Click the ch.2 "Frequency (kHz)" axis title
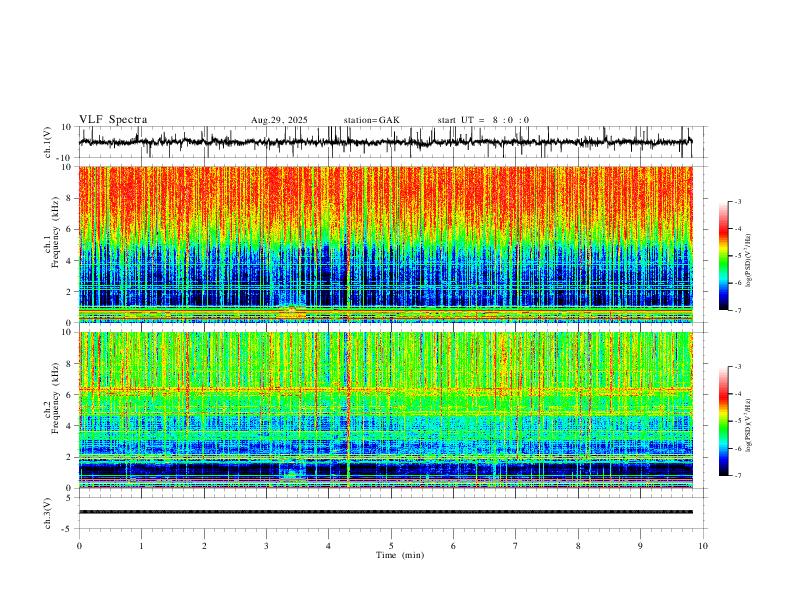Screen dimensions: 792x612 55,398
